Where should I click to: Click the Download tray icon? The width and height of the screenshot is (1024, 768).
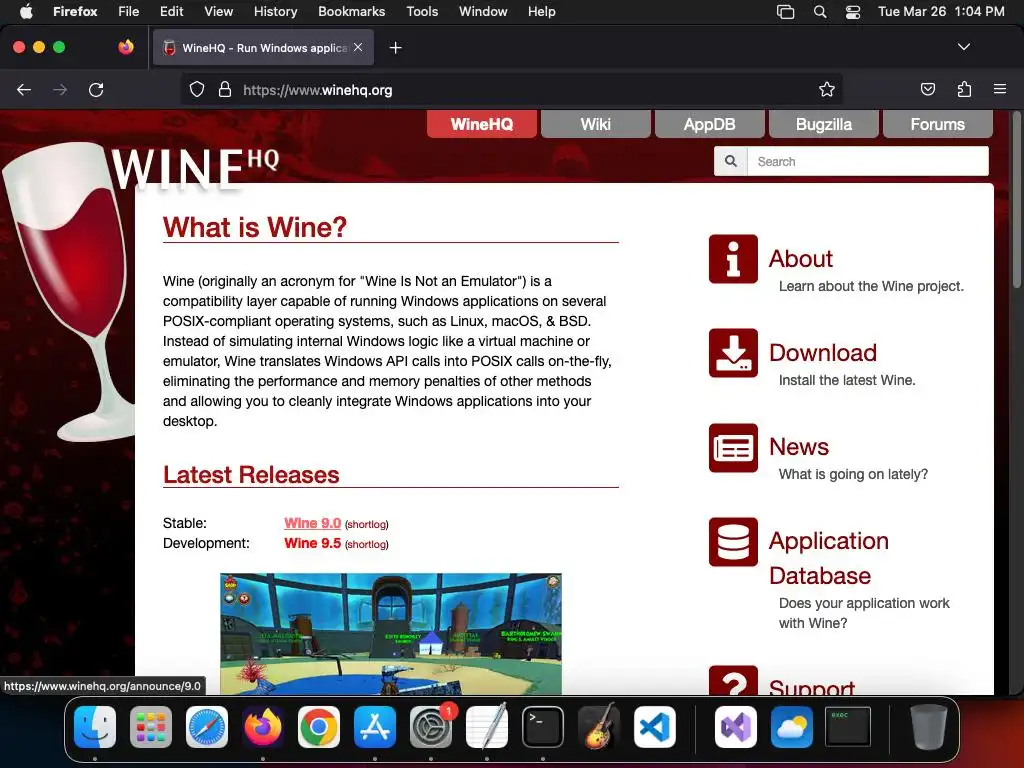[733, 353]
